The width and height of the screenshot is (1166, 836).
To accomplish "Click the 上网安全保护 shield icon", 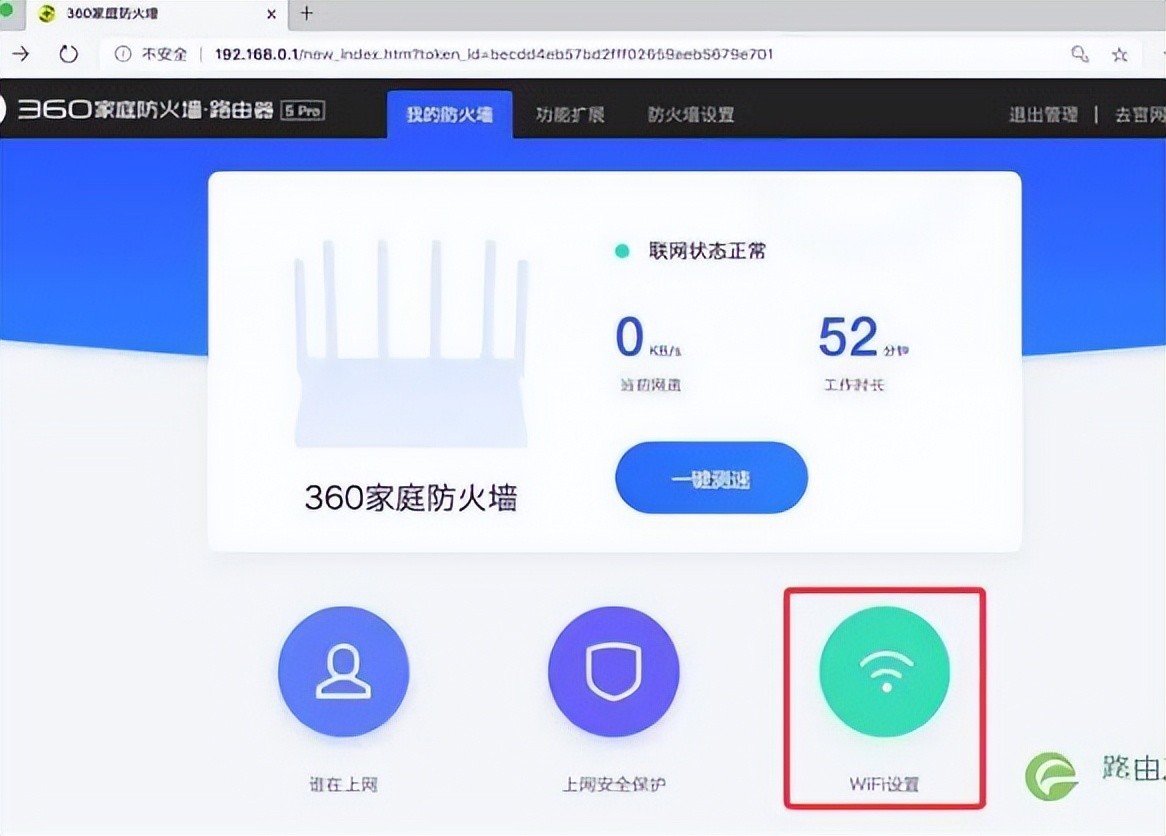I will tap(613, 671).
